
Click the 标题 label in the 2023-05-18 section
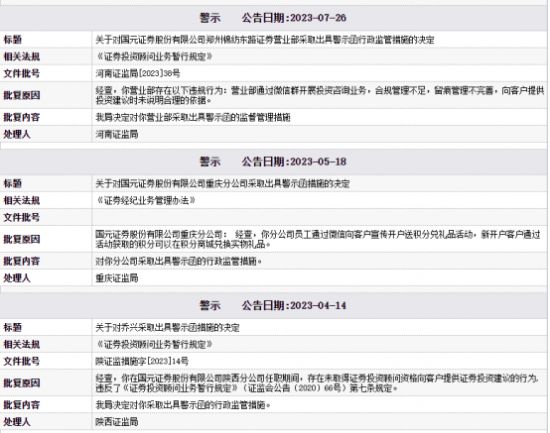click(13, 184)
